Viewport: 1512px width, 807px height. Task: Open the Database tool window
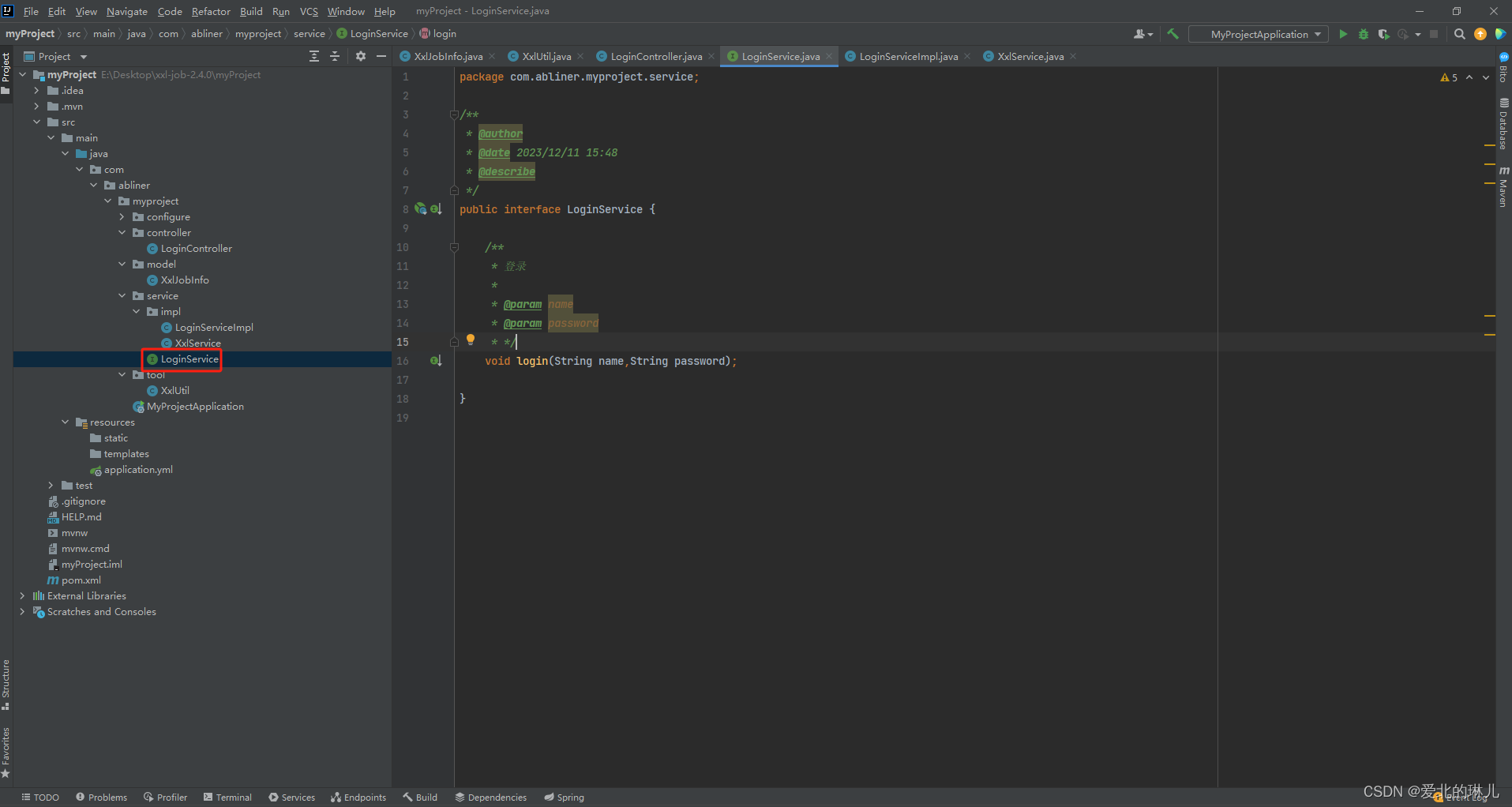(x=1503, y=124)
